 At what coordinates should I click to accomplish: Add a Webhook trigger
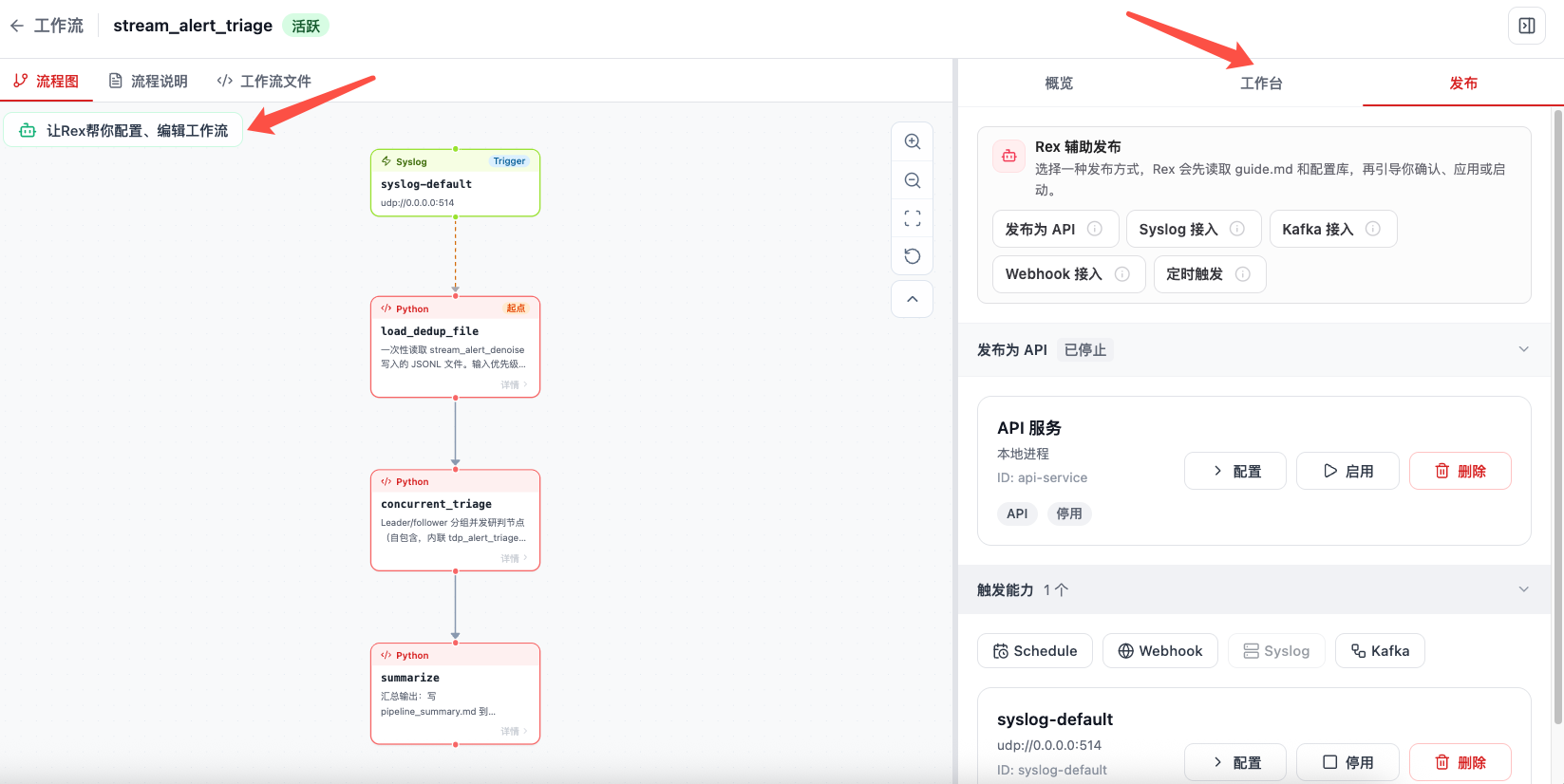(1160, 651)
